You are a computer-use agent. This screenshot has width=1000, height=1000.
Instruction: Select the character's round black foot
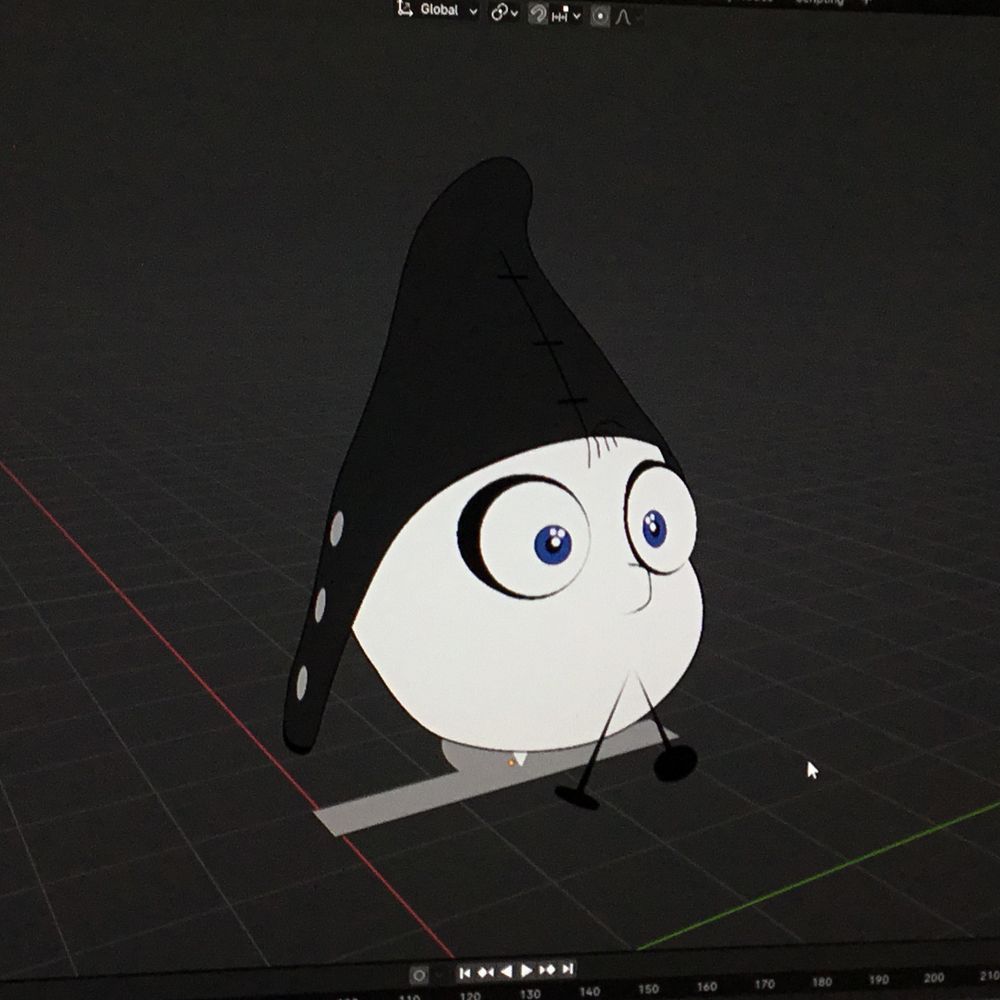(x=675, y=763)
